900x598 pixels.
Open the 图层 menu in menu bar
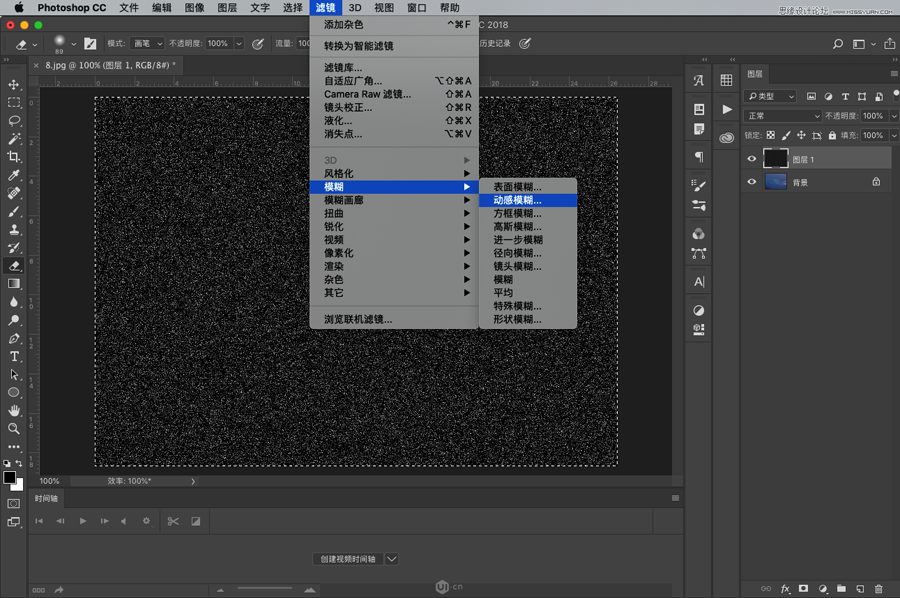click(x=227, y=8)
